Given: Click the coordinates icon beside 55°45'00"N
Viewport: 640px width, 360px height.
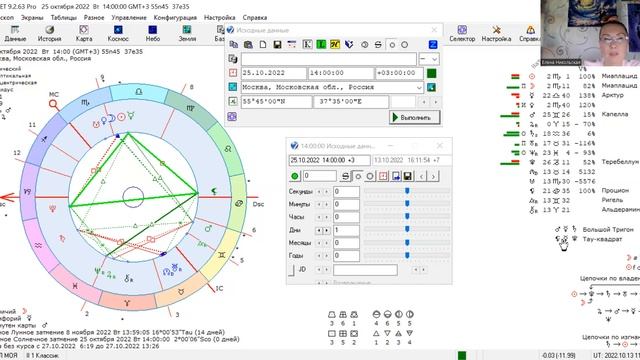Looking at the screenshot, I should point(233,102).
